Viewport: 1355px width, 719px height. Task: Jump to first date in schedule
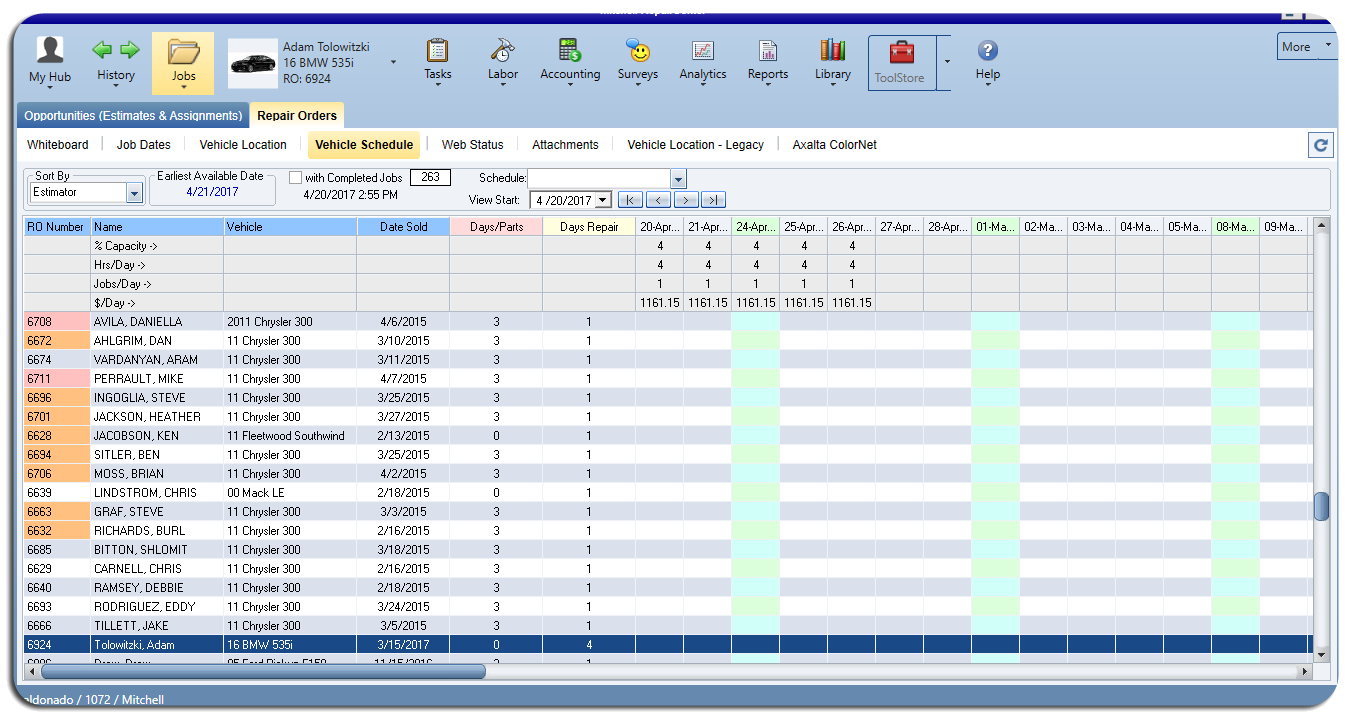click(x=629, y=200)
